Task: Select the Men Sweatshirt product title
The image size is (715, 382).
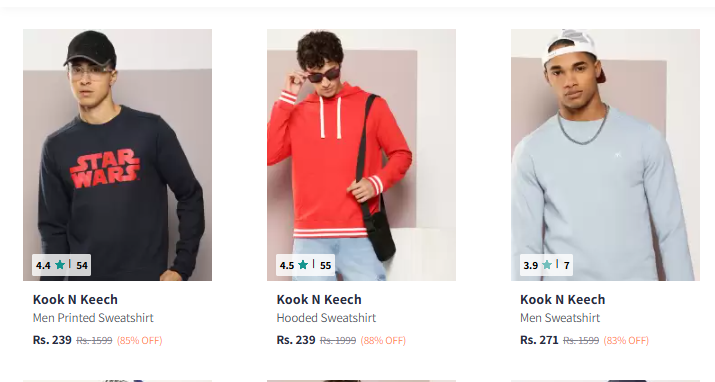Action: (560, 318)
